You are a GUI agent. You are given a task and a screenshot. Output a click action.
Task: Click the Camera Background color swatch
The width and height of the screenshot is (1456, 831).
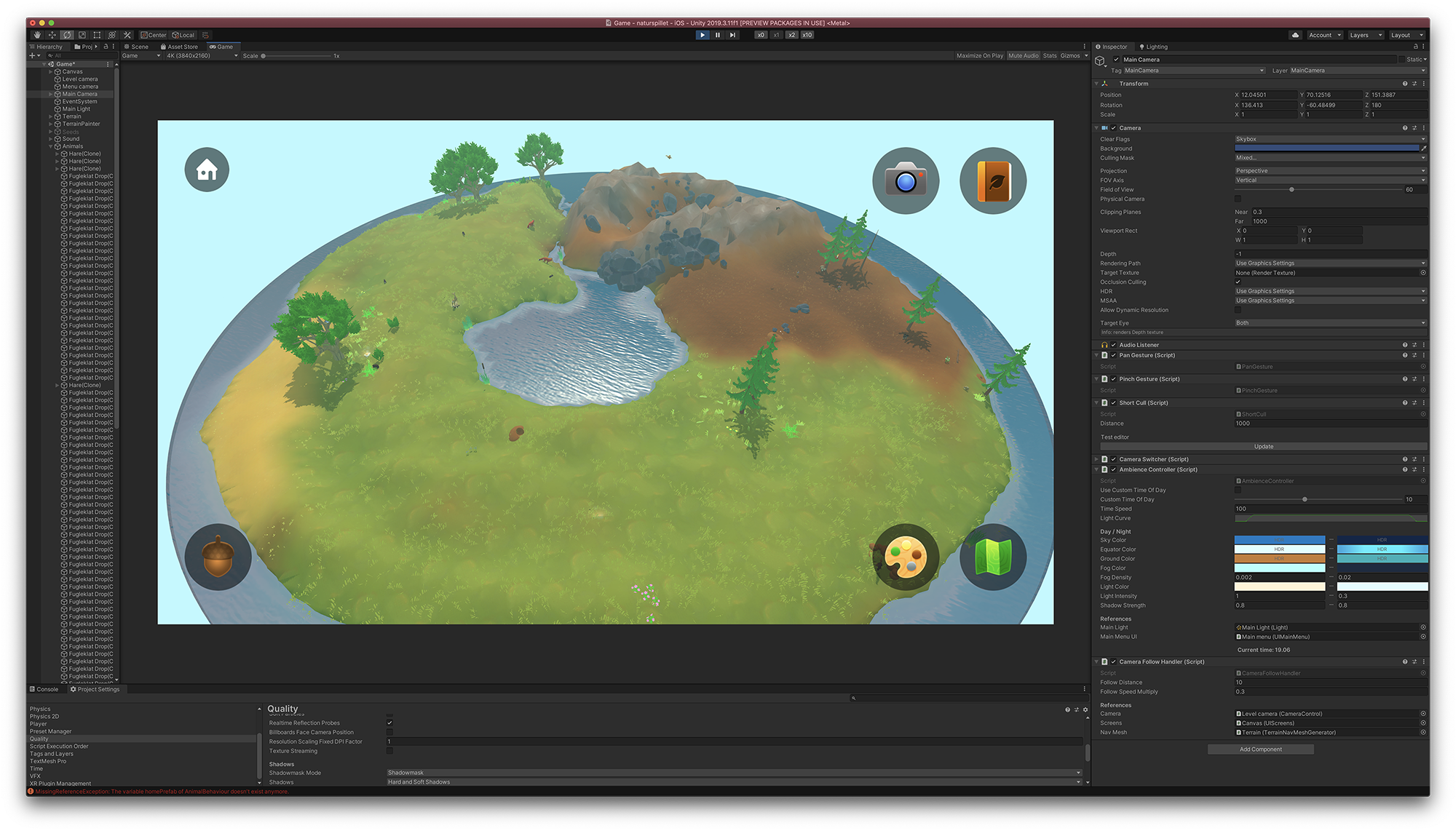click(x=1326, y=148)
